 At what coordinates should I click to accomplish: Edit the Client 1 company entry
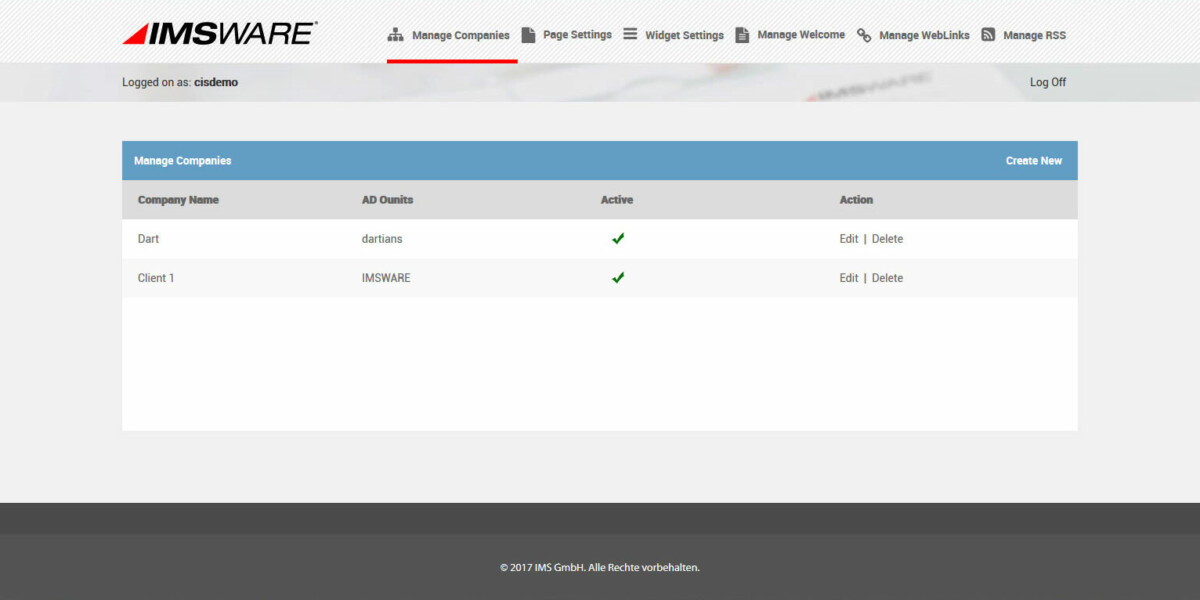pos(848,277)
